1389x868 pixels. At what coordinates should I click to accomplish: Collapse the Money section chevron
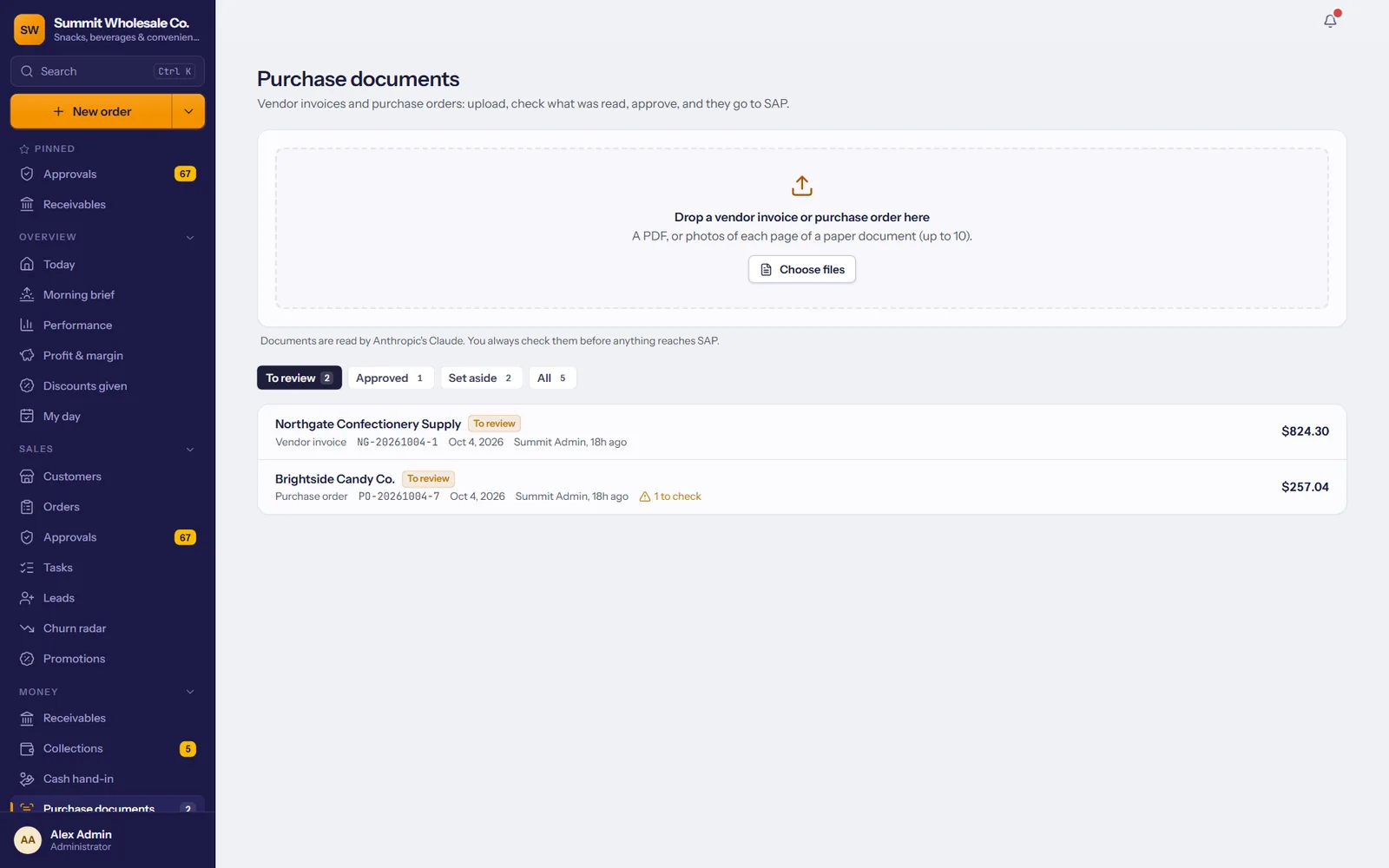click(190, 692)
